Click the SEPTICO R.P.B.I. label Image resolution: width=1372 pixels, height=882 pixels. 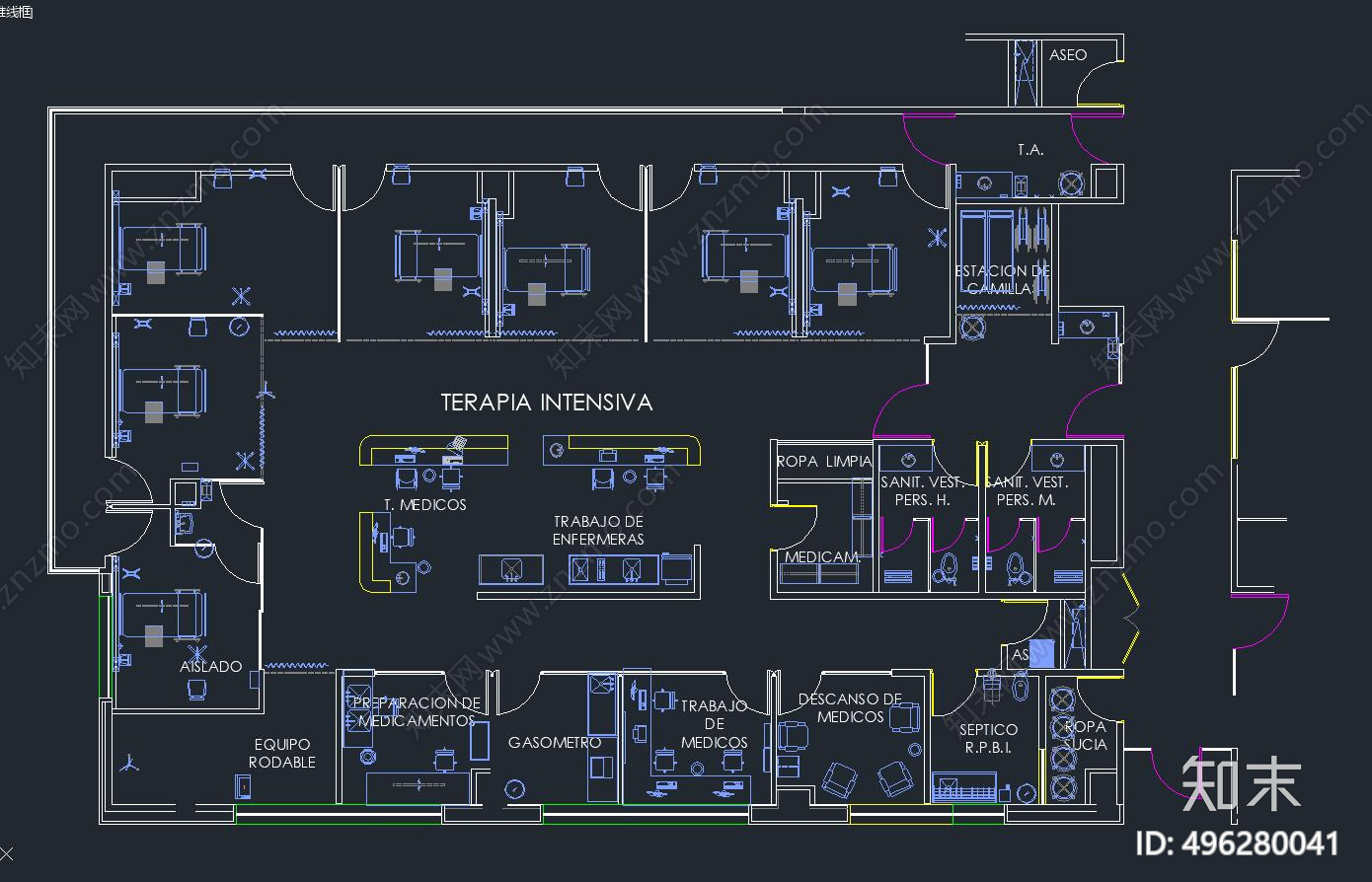pos(988,739)
